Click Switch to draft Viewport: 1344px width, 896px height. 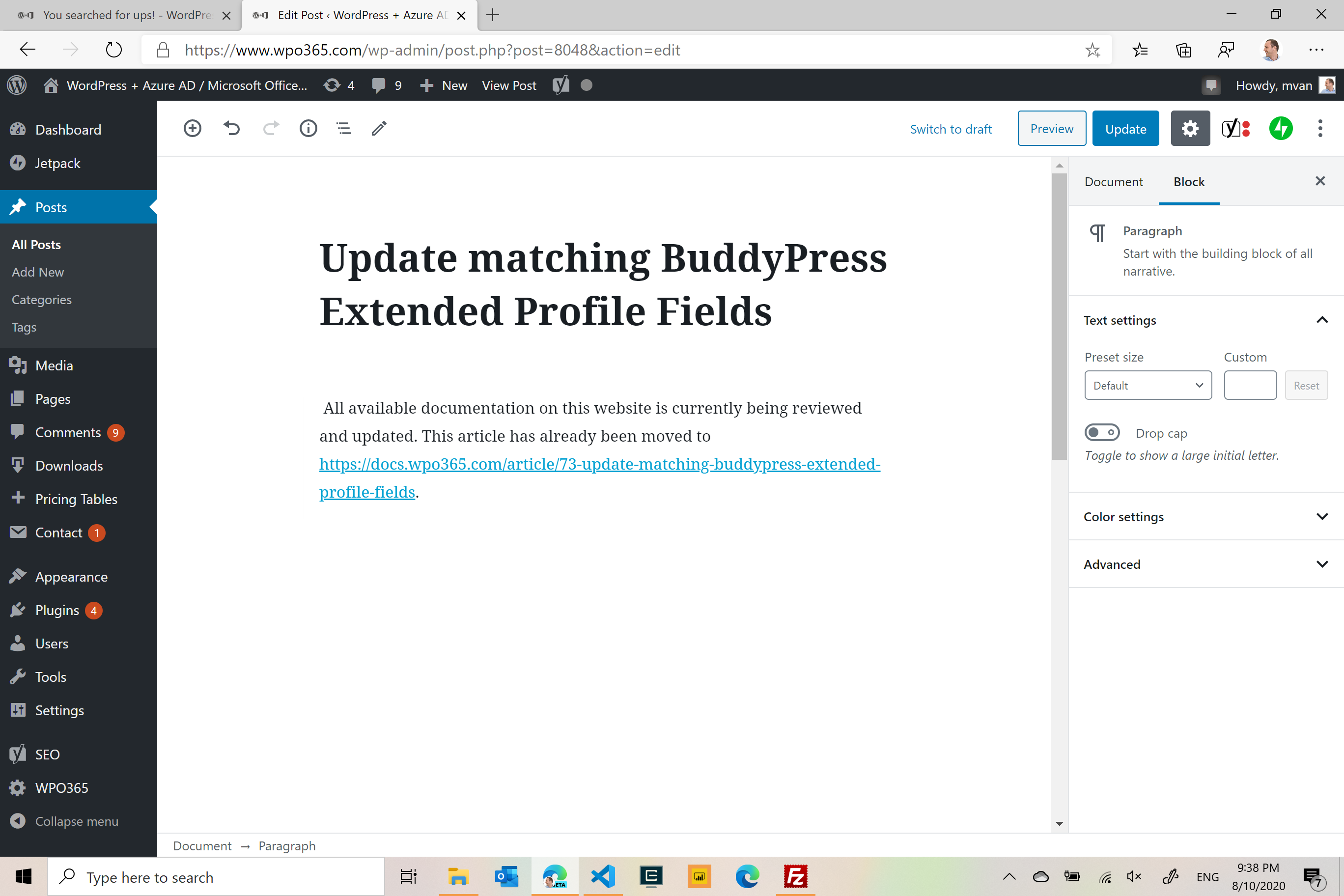[x=951, y=129]
